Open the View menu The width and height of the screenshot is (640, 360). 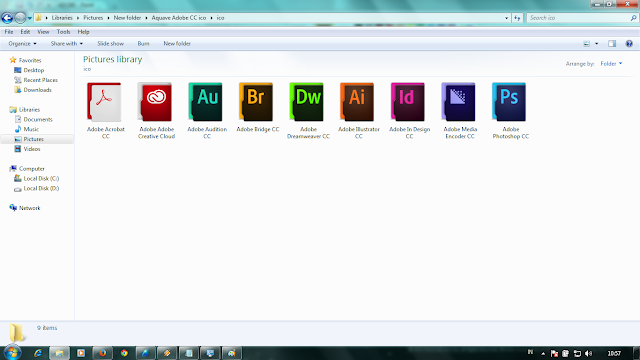pyautogui.click(x=43, y=32)
